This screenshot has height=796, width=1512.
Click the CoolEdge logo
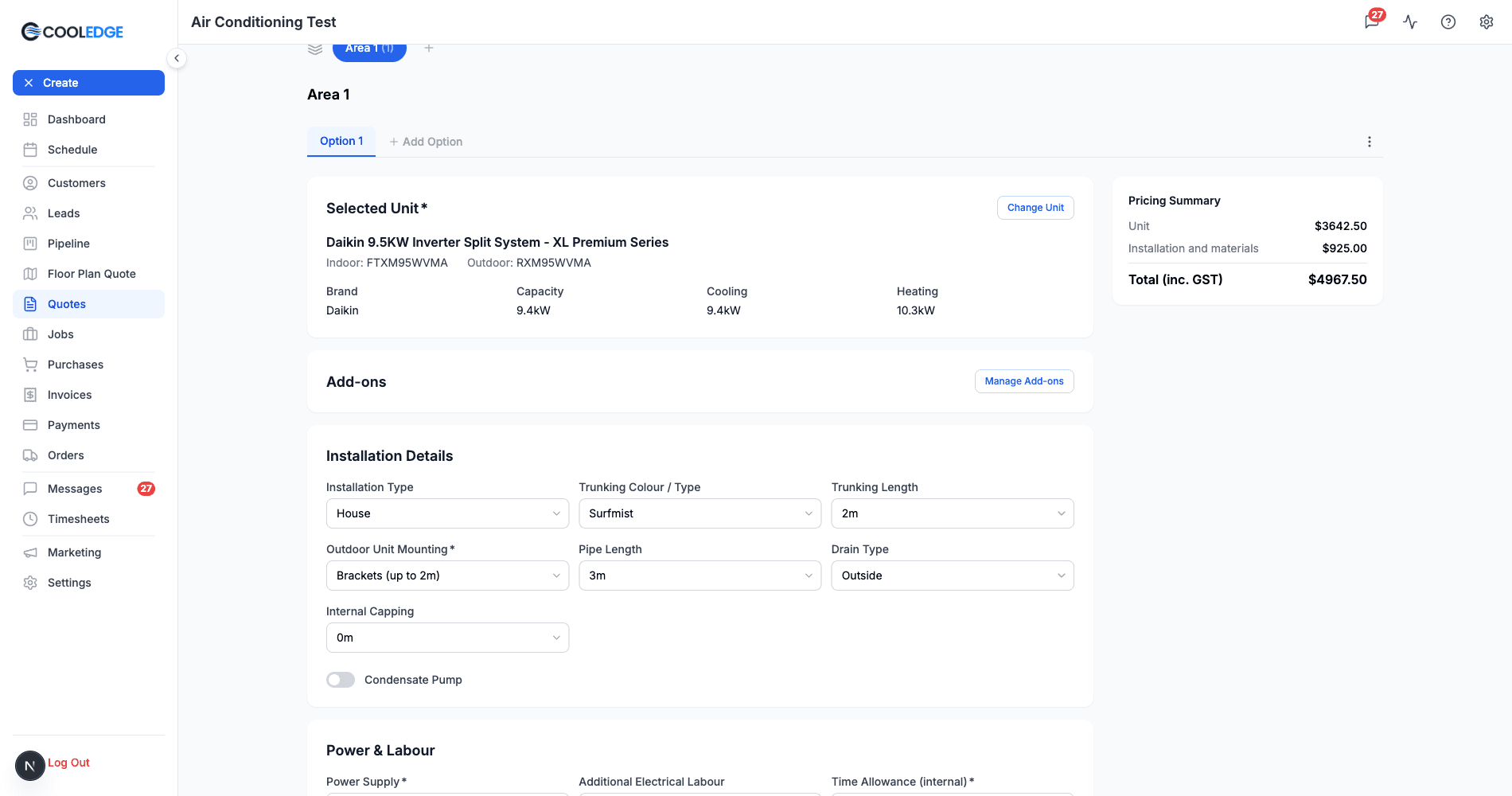pos(72,32)
